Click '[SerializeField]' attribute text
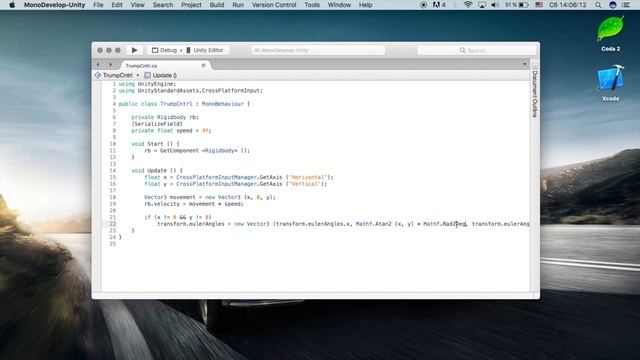This screenshot has width=640, height=360. pos(157,124)
